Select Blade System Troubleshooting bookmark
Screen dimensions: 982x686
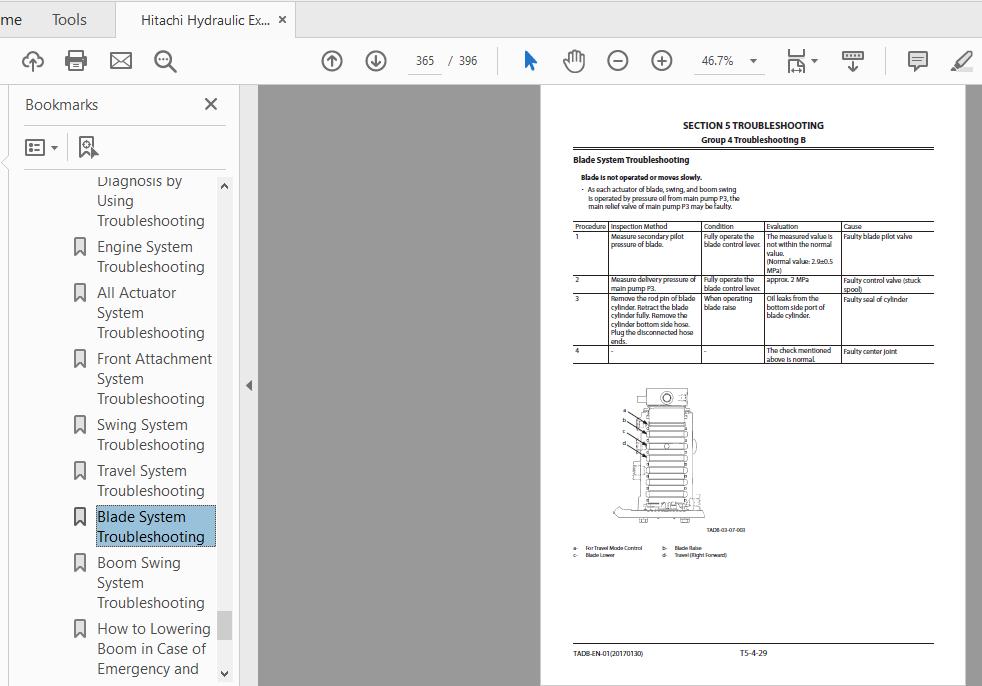pyautogui.click(x=156, y=526)
